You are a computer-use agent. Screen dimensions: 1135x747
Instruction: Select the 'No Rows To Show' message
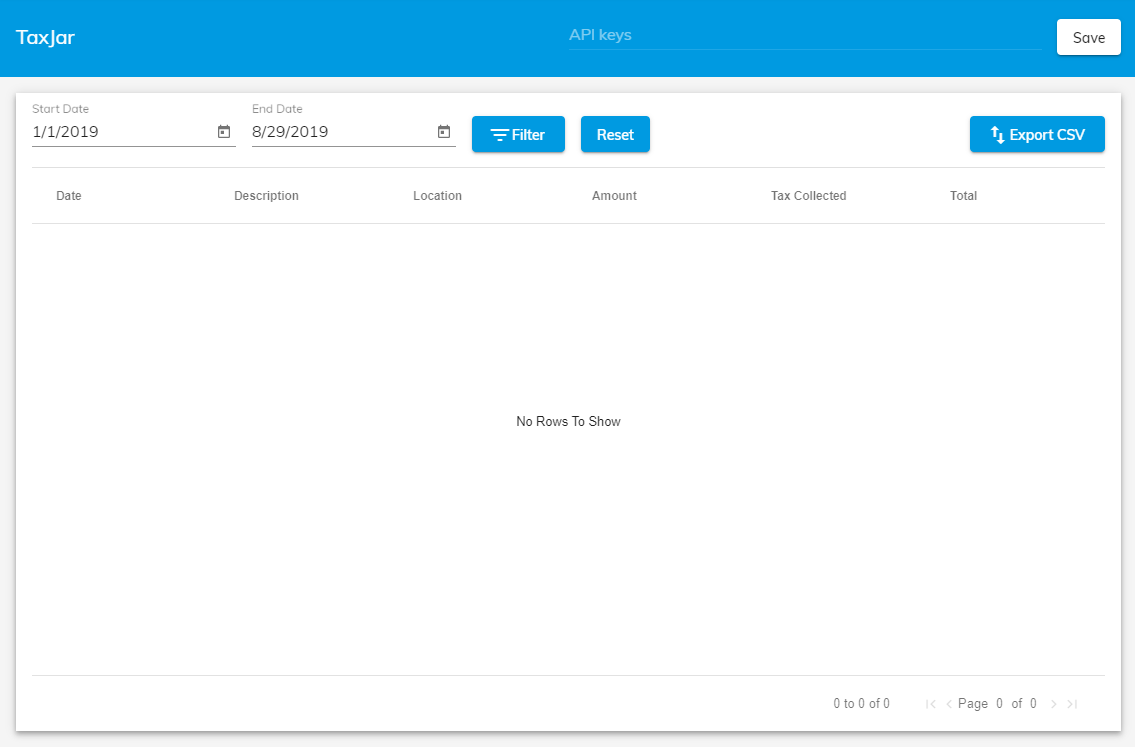pos(568,421)
